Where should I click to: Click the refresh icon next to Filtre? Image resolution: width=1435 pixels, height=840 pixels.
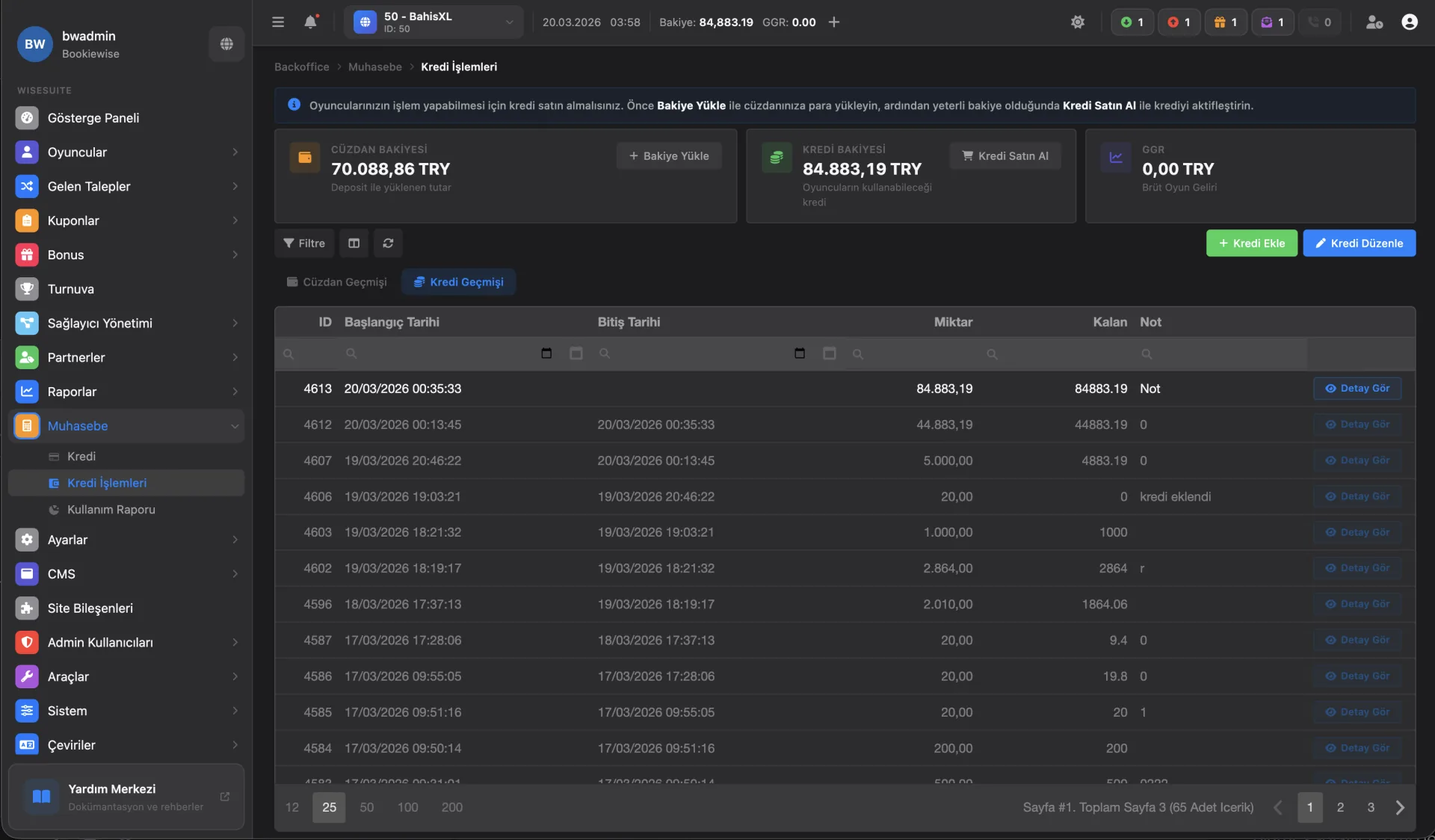pyautogui.click(x=388, y=243)
